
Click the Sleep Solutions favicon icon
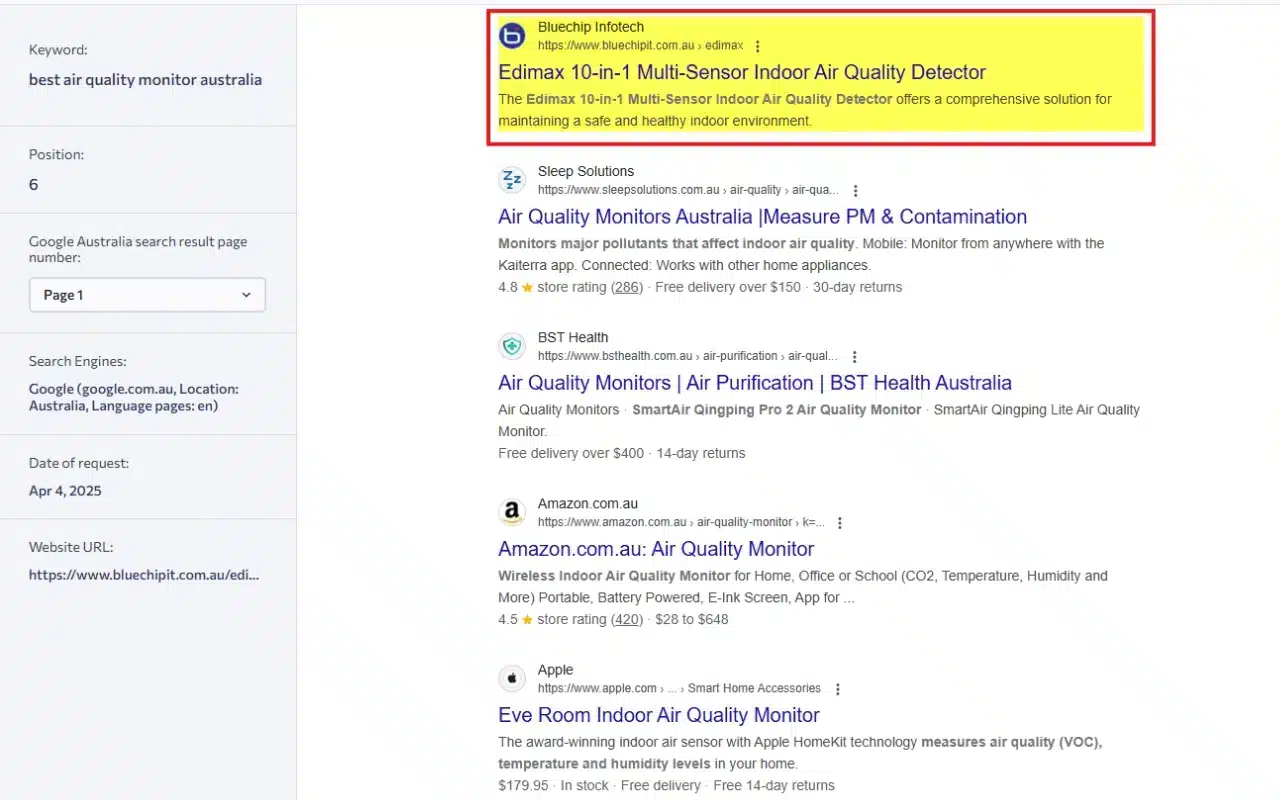tap(512, 180)
